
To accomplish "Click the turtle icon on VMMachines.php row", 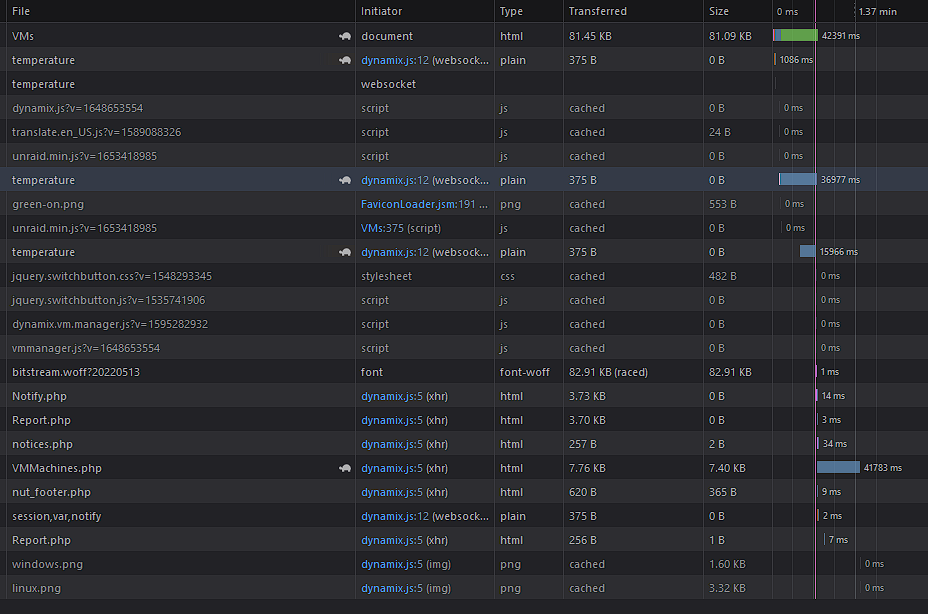I will [344, 468].
